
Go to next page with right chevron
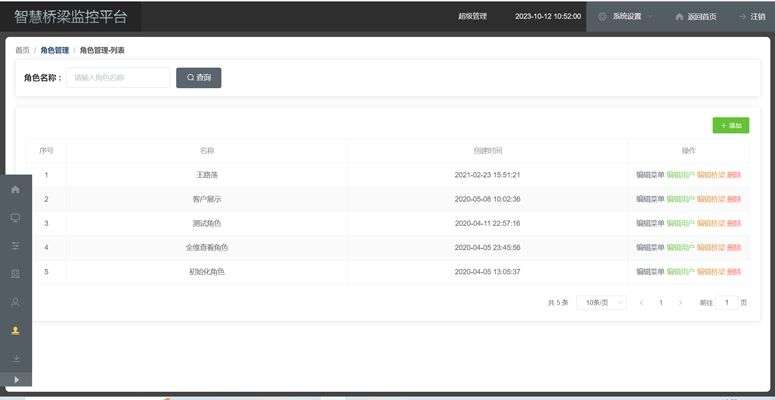point(681,302)
